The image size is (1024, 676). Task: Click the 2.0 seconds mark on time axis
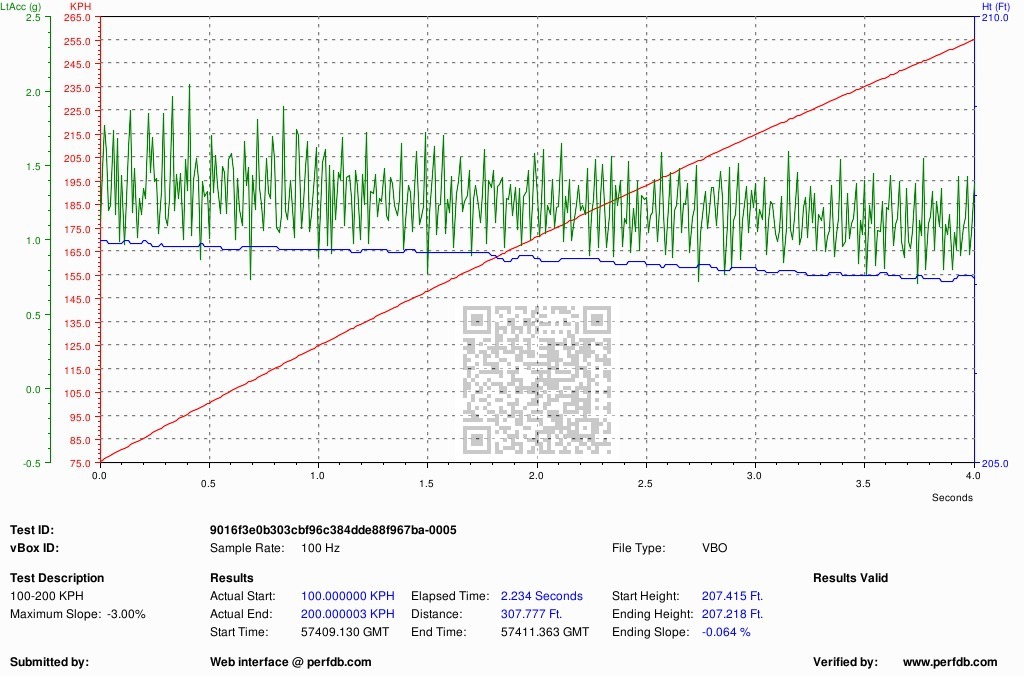pyautogui.click(x=536, y=478)
